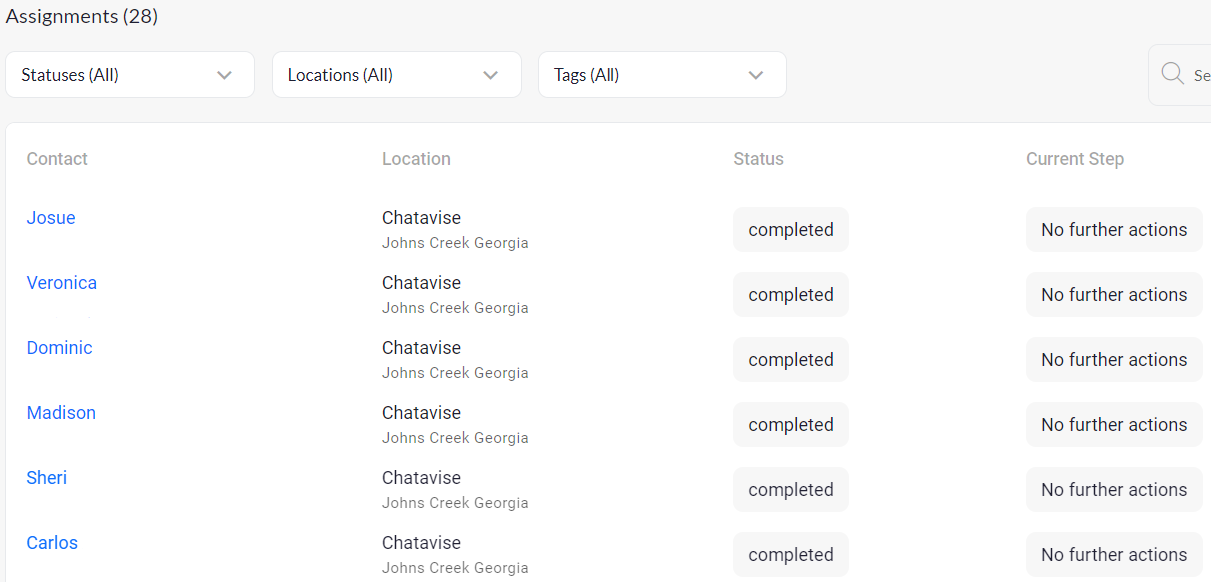
Task: Open contact Carlos
Action: (x=52, y=543)
